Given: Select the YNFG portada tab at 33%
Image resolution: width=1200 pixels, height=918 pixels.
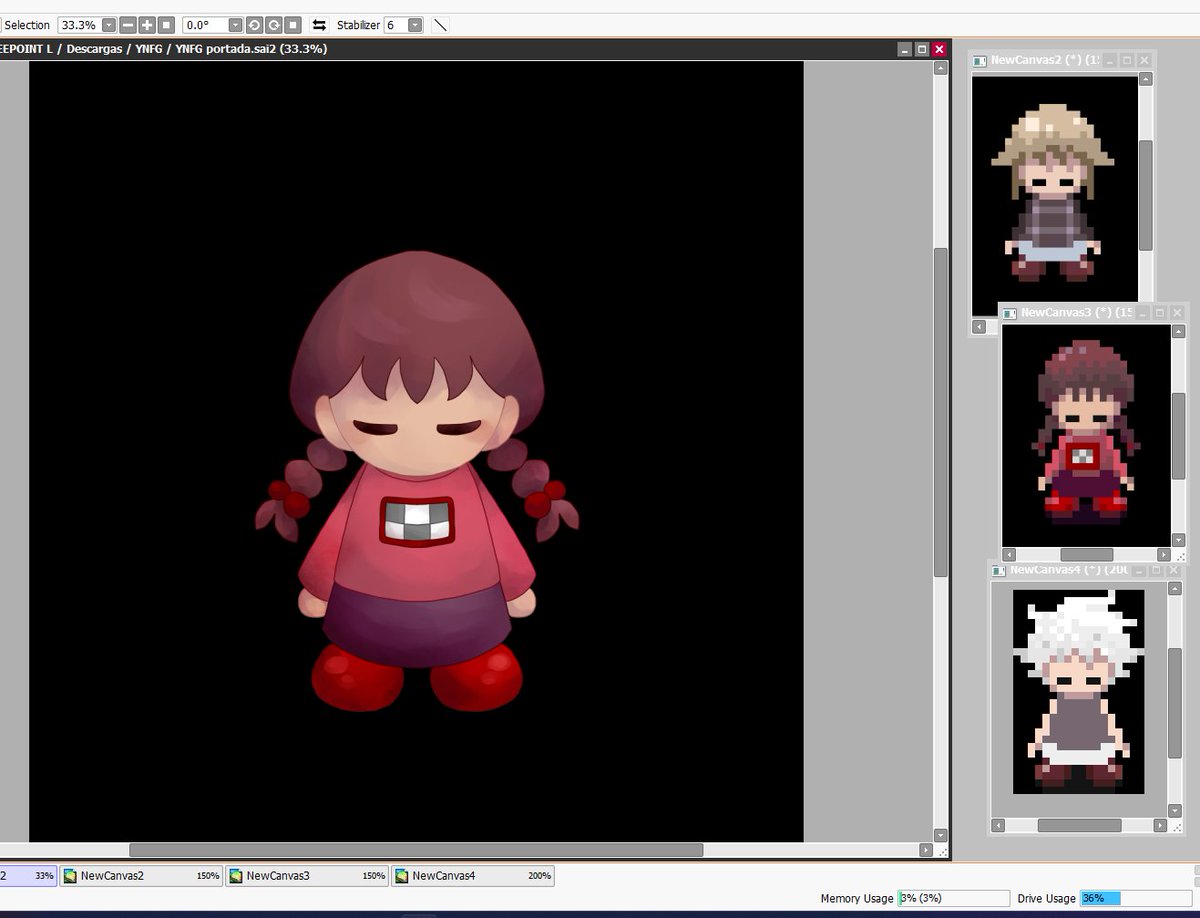Looking at the screenshot, I should 28,876.
